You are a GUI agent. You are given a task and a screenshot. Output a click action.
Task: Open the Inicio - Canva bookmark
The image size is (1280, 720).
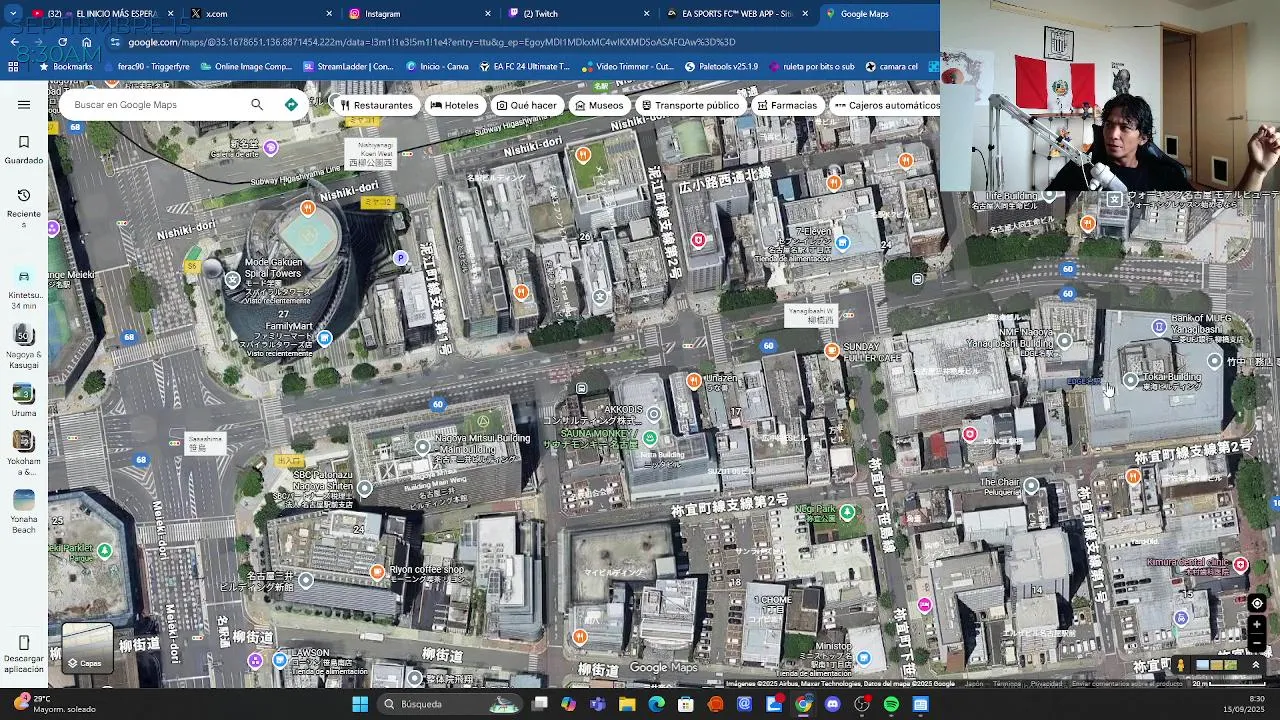click(437, 67)
